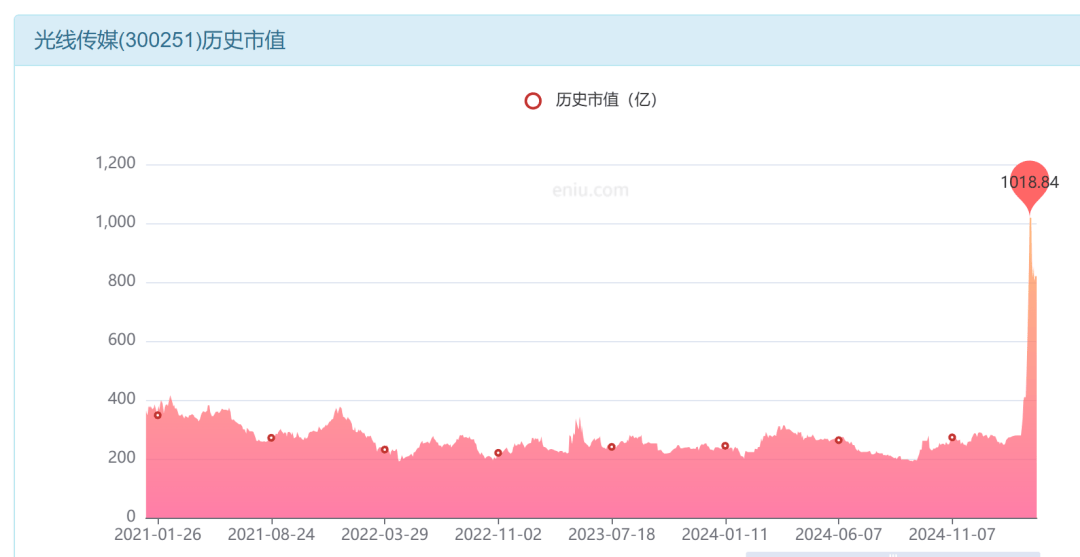Click the y-axis label 200
This screenshot has height=557, width=1080.
[x=122, y=458]
